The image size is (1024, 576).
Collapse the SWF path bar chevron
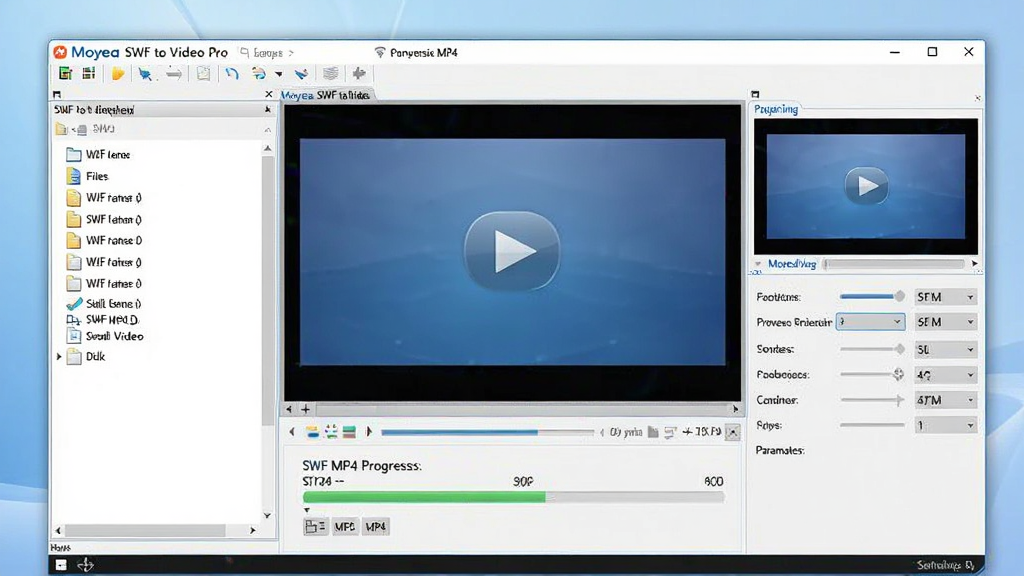pyautogui.click(x=268, y=129)
